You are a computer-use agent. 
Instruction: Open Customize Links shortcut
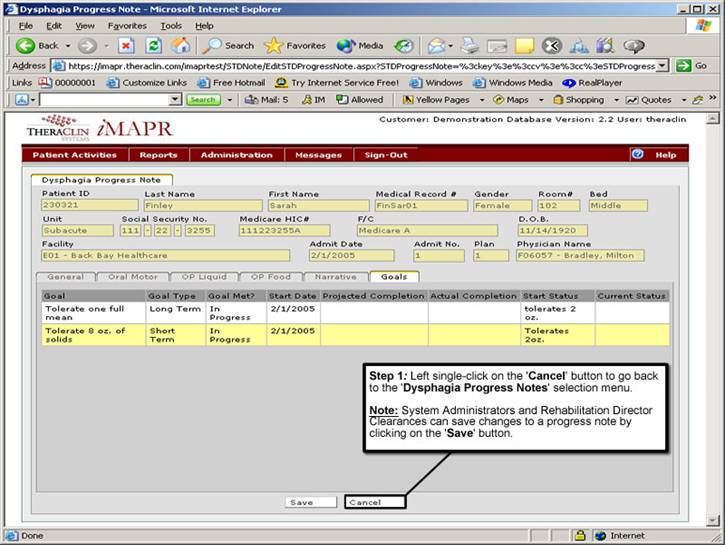pyautogui.click(x=147, y=83)
